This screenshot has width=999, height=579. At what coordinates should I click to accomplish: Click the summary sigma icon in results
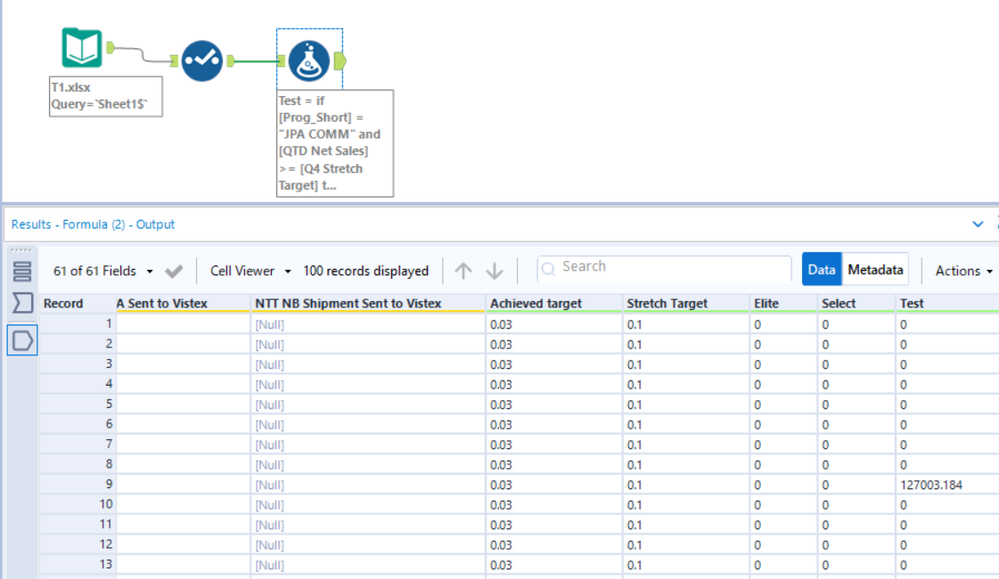pos(22,304)
